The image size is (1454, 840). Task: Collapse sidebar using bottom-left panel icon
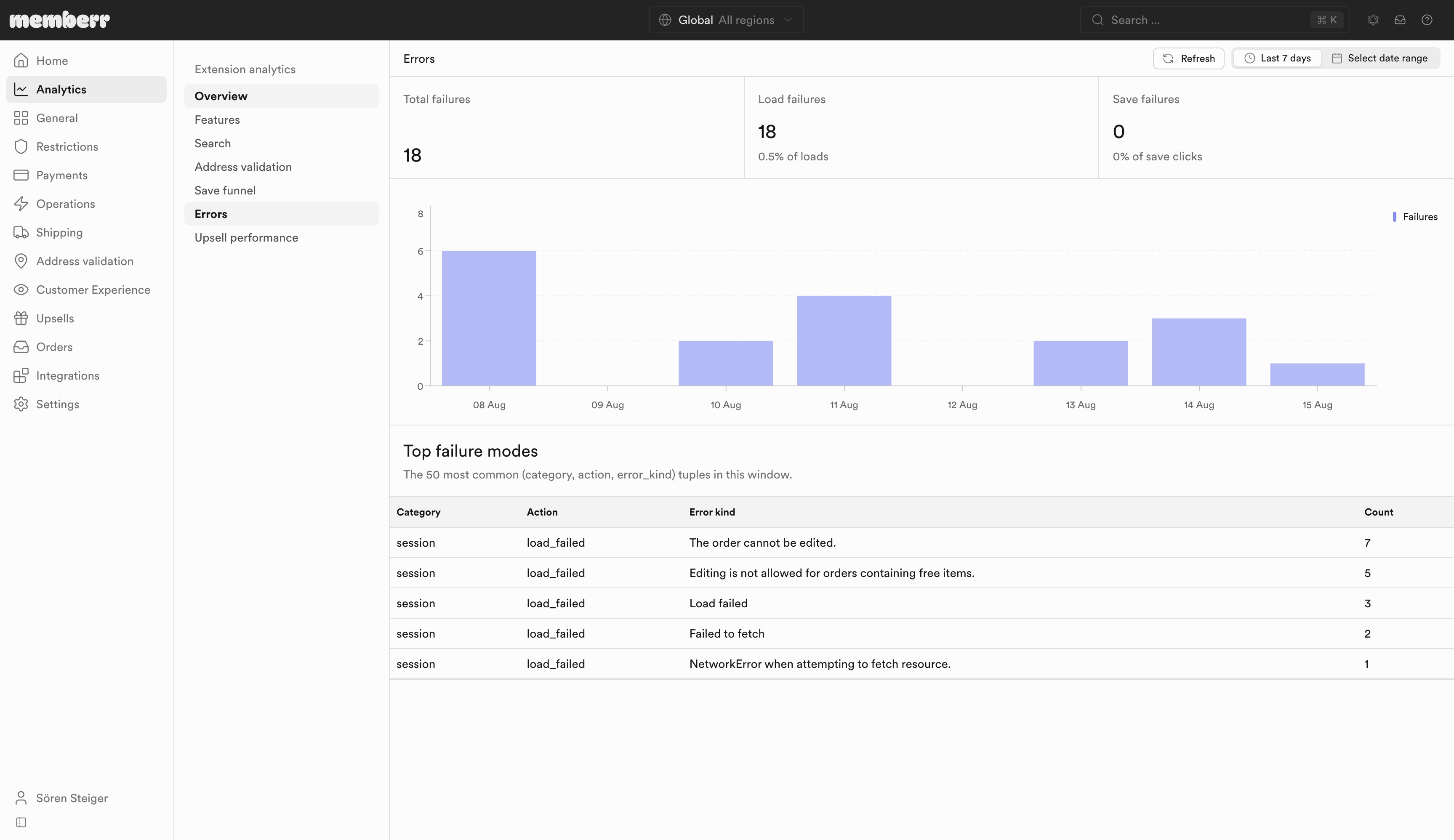pyautogui.click(x=21, y=822)
